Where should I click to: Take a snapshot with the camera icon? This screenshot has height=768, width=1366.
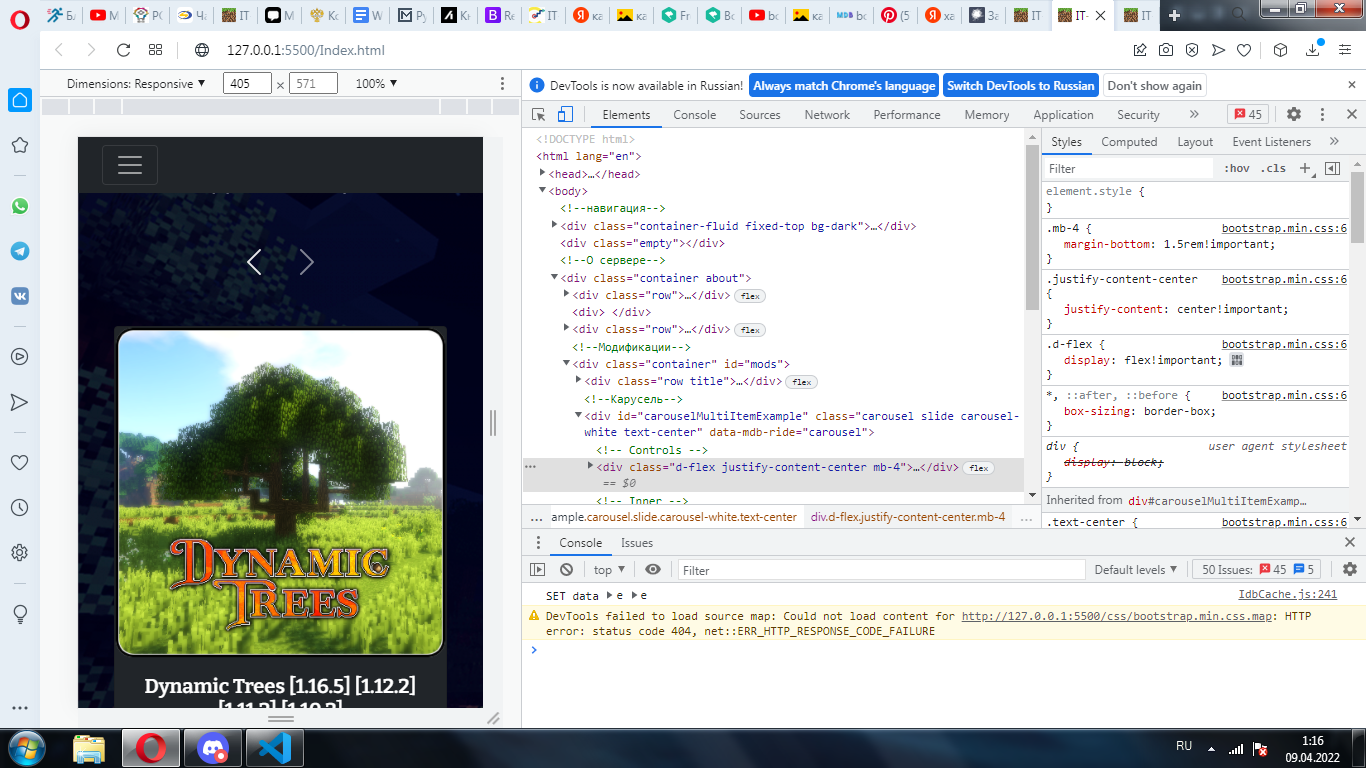(1166, 50)
